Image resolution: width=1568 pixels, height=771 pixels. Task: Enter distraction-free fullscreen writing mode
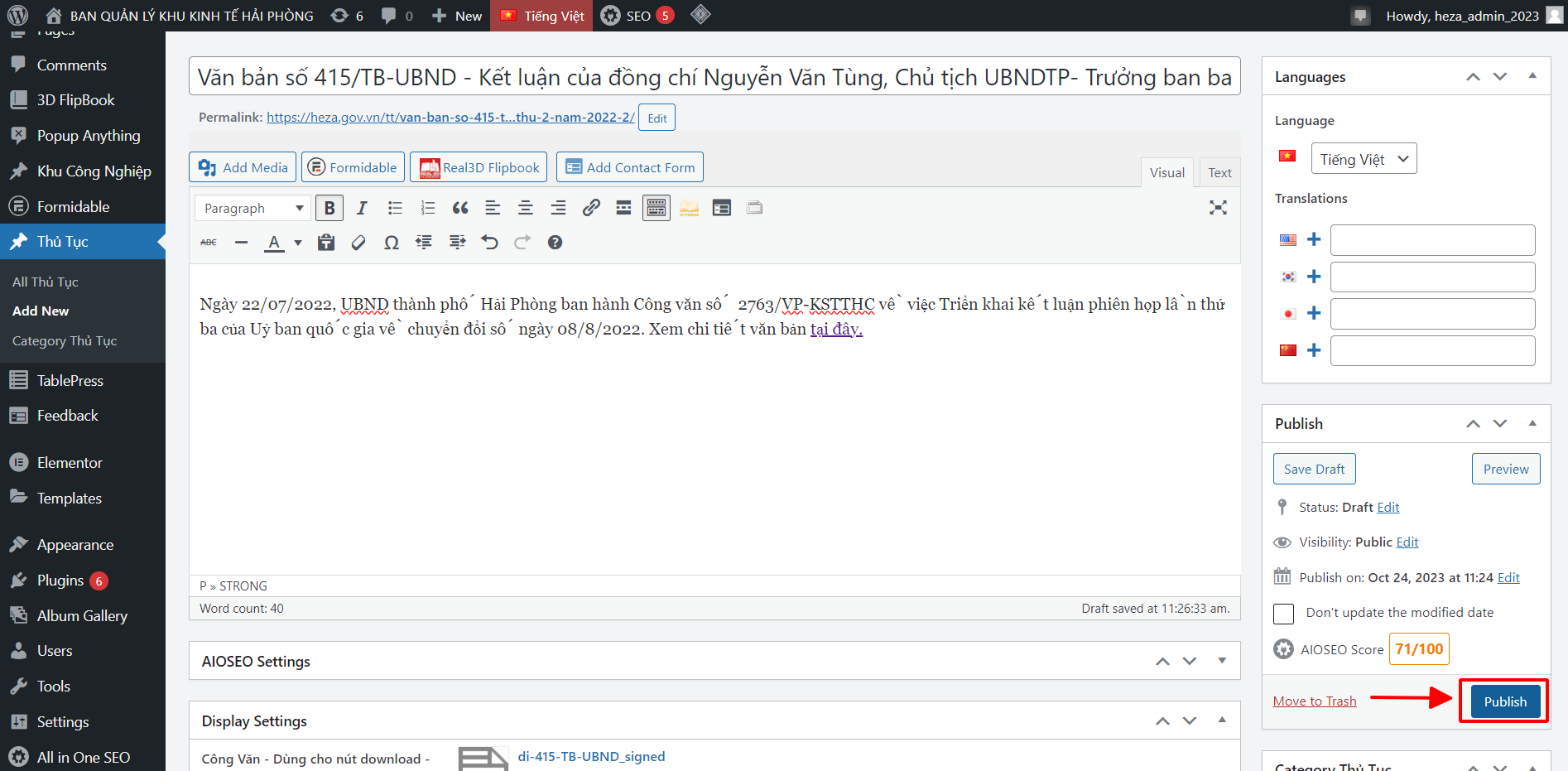pos(1218,208)
